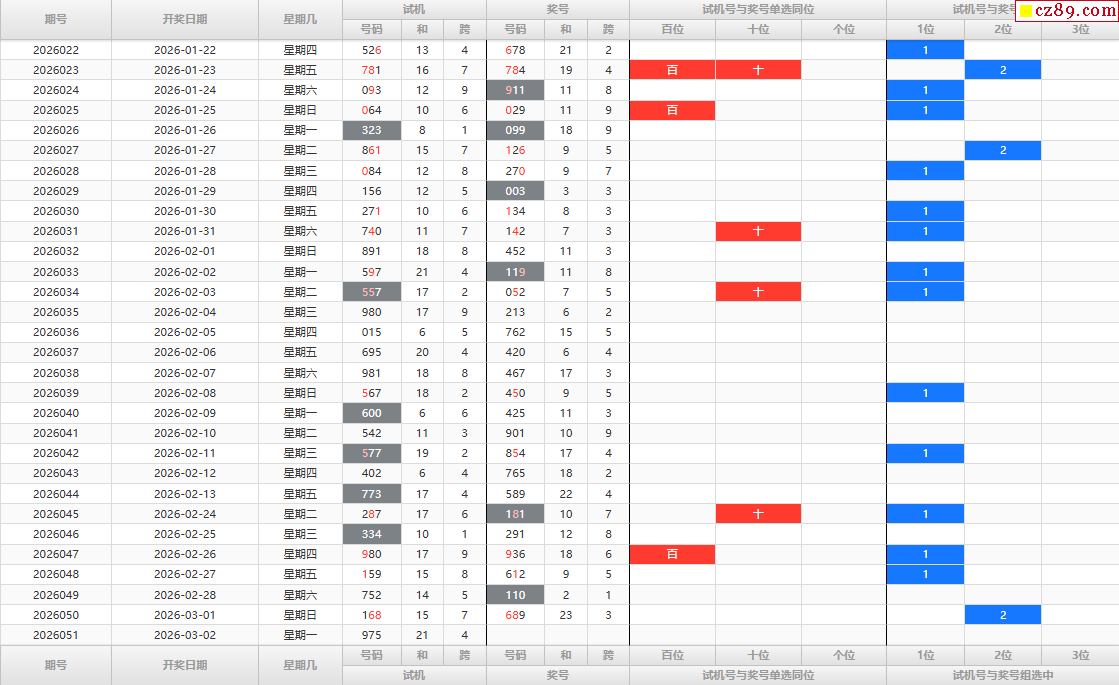This screenshot has width=1119, height=685.
Task: Click the blue 2 cell in row 2026027
Action: (1003, 151)
